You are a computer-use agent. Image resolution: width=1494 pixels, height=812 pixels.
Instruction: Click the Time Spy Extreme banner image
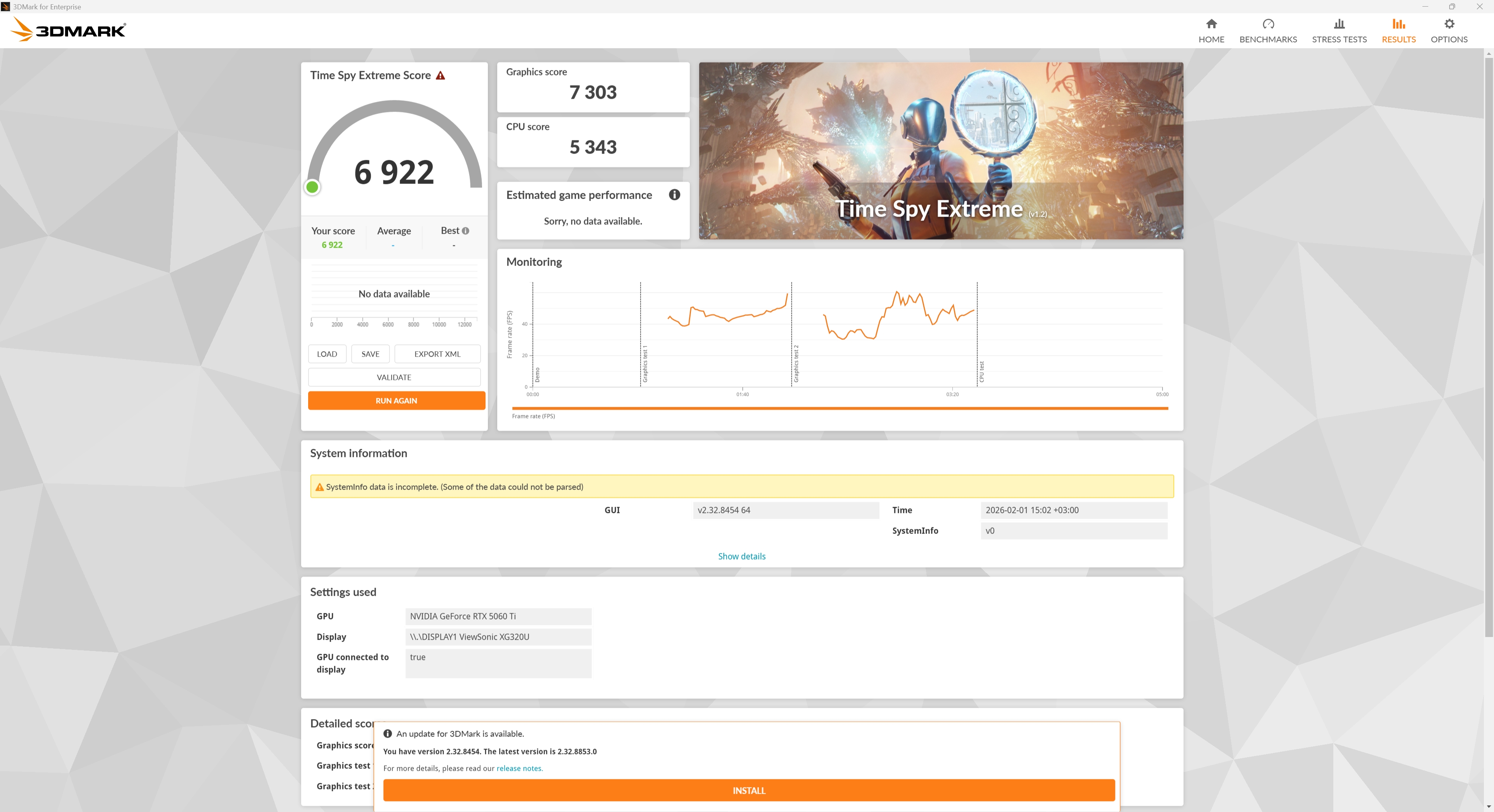click(x=940, y=150)
